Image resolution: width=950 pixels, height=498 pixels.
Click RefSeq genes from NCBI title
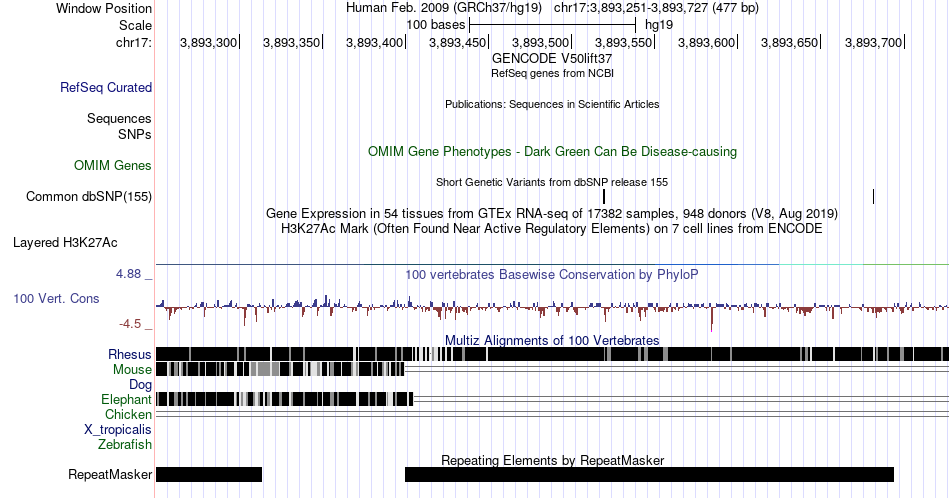tap(552, 73)
